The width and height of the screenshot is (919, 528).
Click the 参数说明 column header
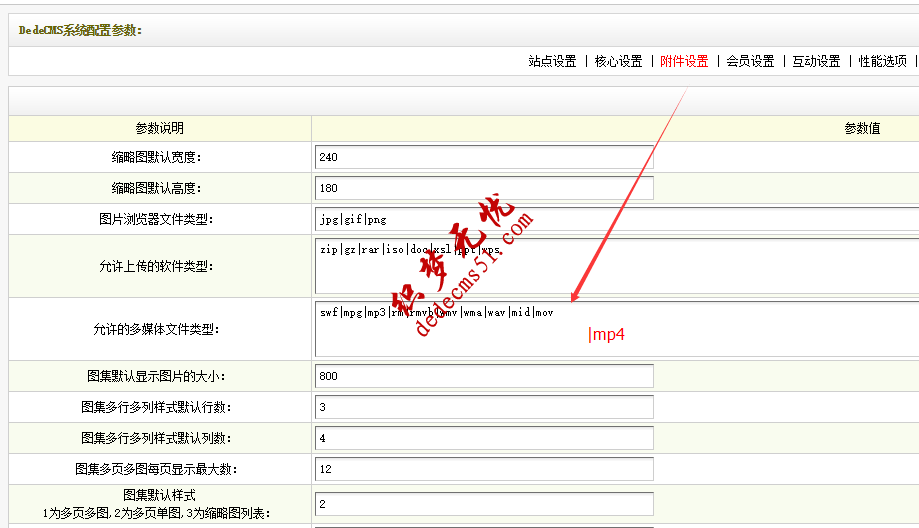pyautogui.click(x=160, y=128)
